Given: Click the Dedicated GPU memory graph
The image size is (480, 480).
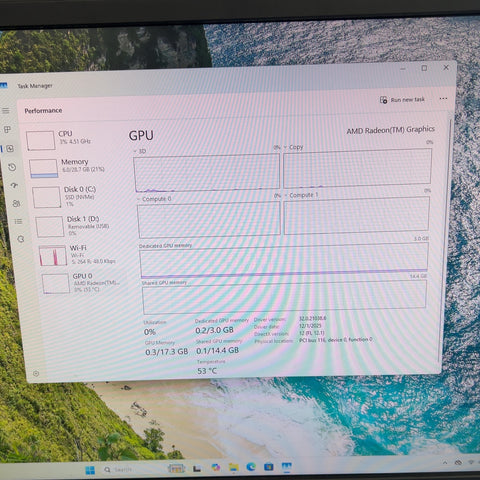Looking at the screenshot, I should click(x=284, y=260).
